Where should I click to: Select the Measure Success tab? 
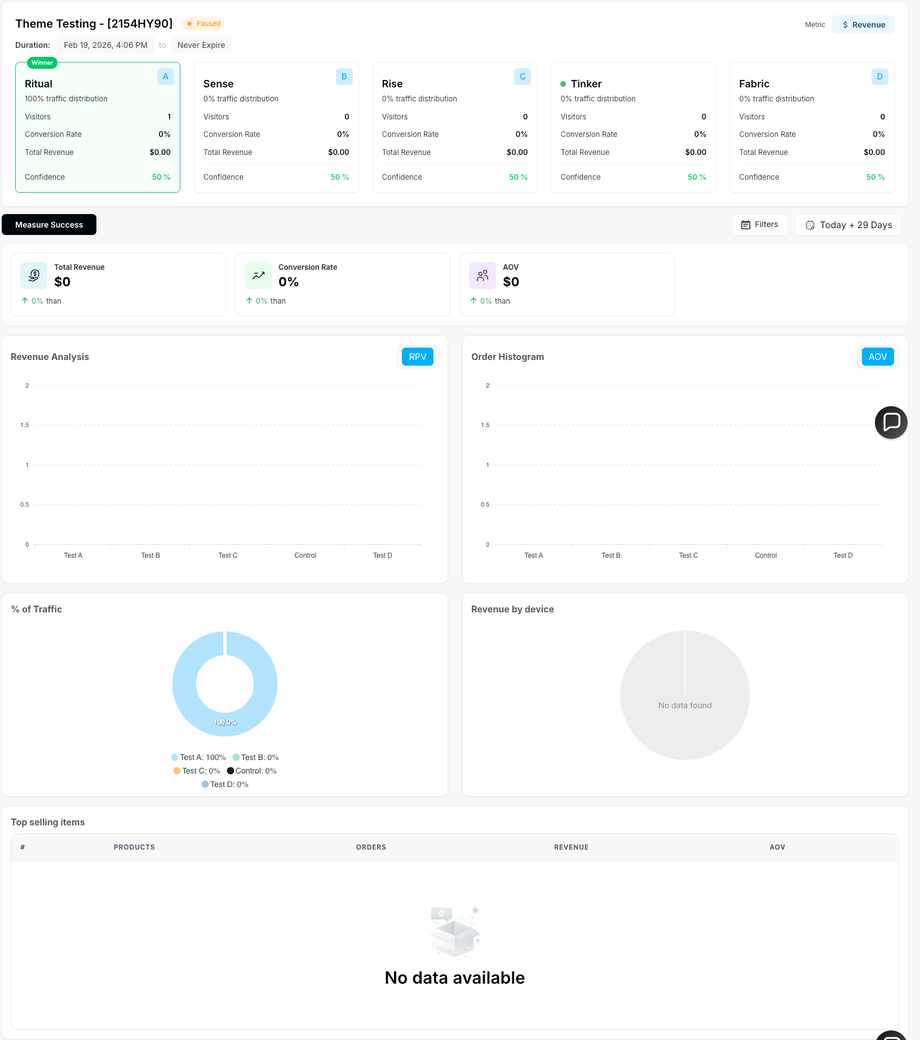pyautogui.click(x=49, y=225)
